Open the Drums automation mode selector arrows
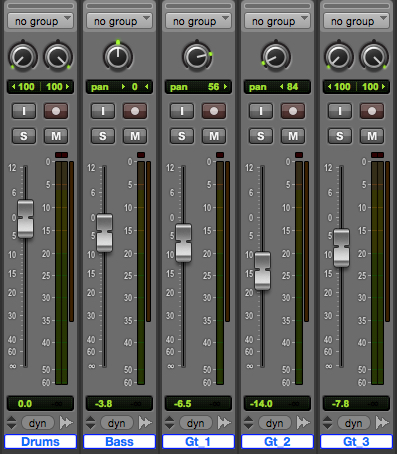397x454 pixels. tap(12, 423)
